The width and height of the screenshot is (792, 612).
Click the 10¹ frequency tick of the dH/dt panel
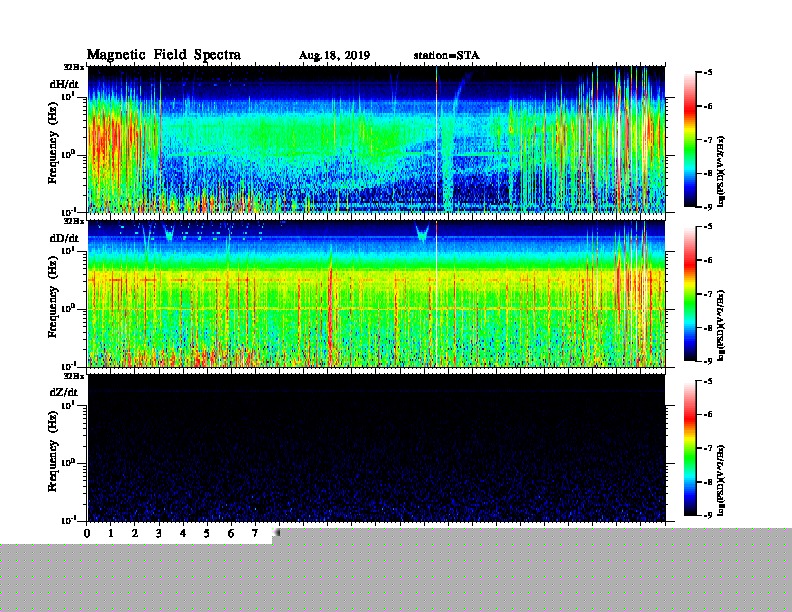(x=69, y=96)
